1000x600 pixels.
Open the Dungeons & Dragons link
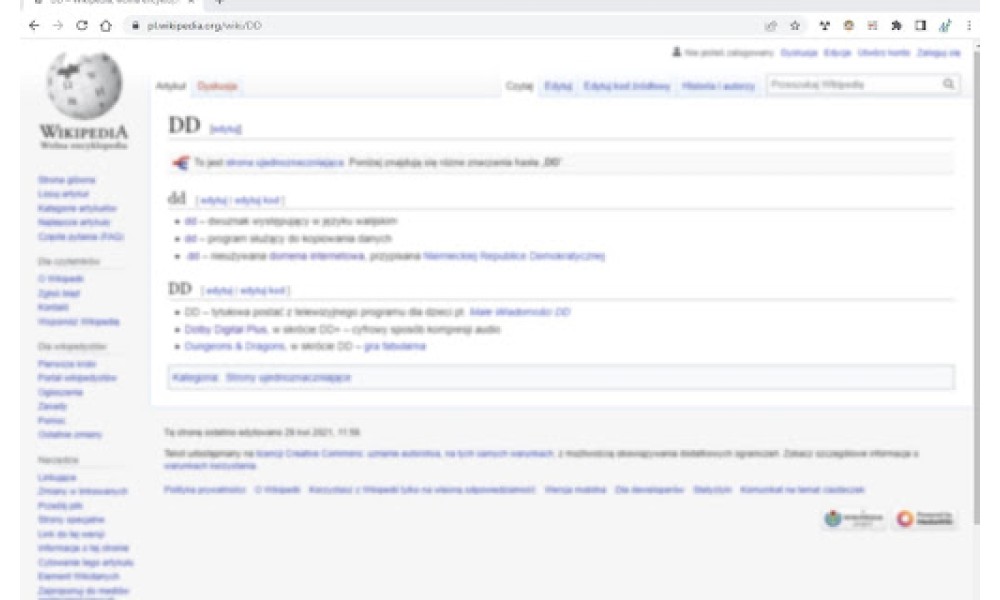[235, 346]
